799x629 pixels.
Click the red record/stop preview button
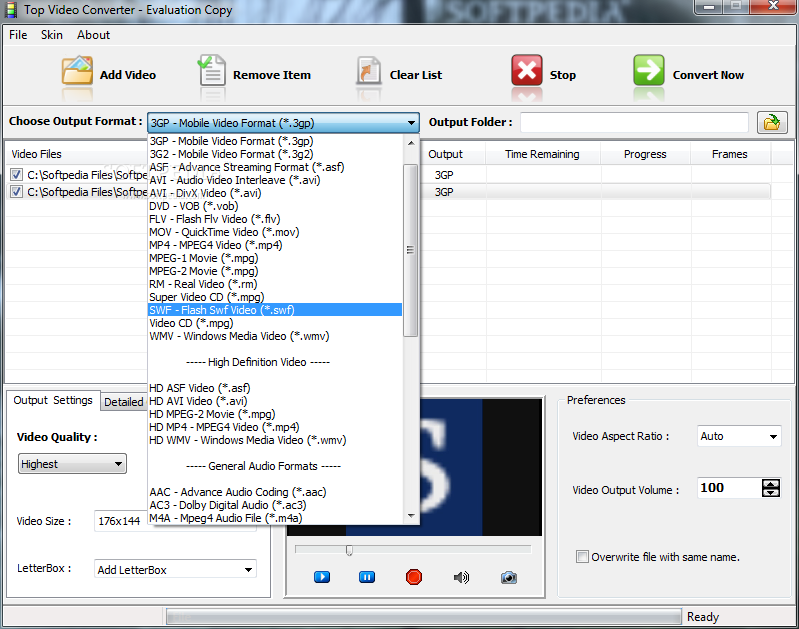414,577
